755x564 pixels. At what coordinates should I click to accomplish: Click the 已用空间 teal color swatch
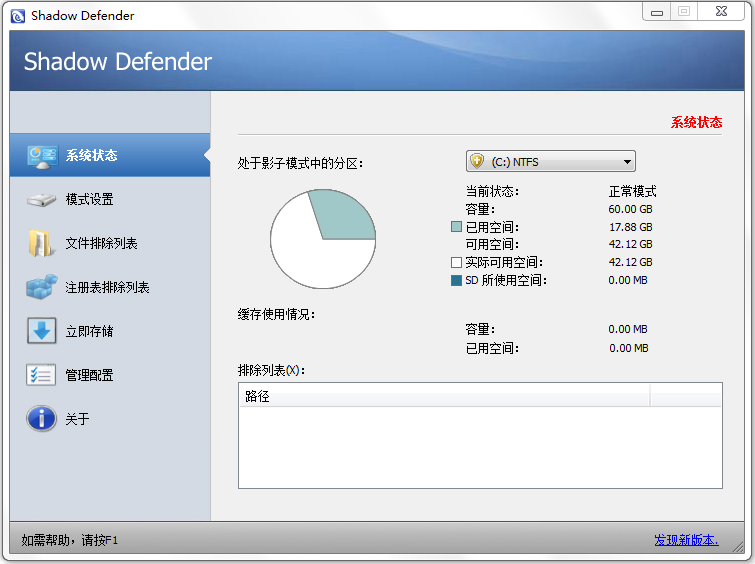[x=456, y=226]
